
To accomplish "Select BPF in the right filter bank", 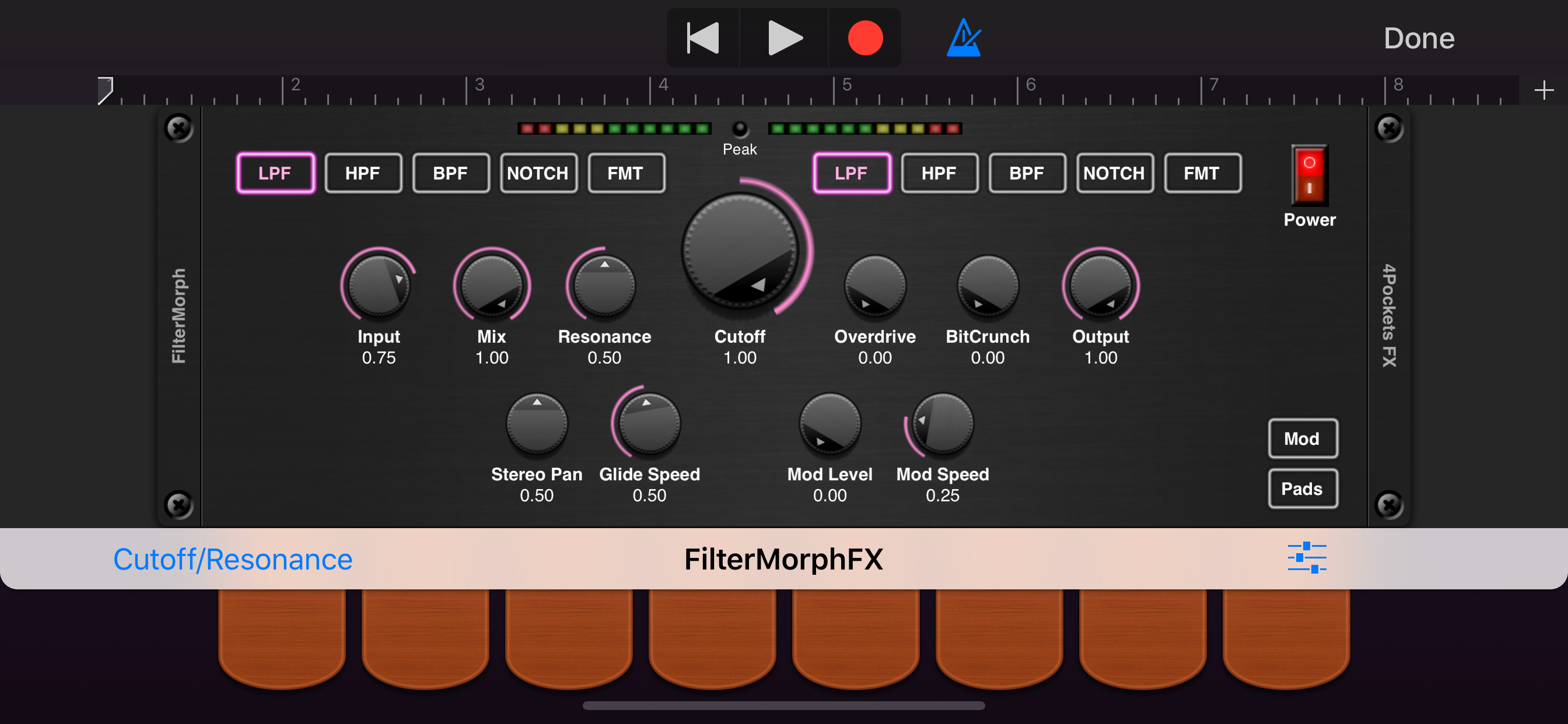I will pyautogui.click(x=1026, y=173).
